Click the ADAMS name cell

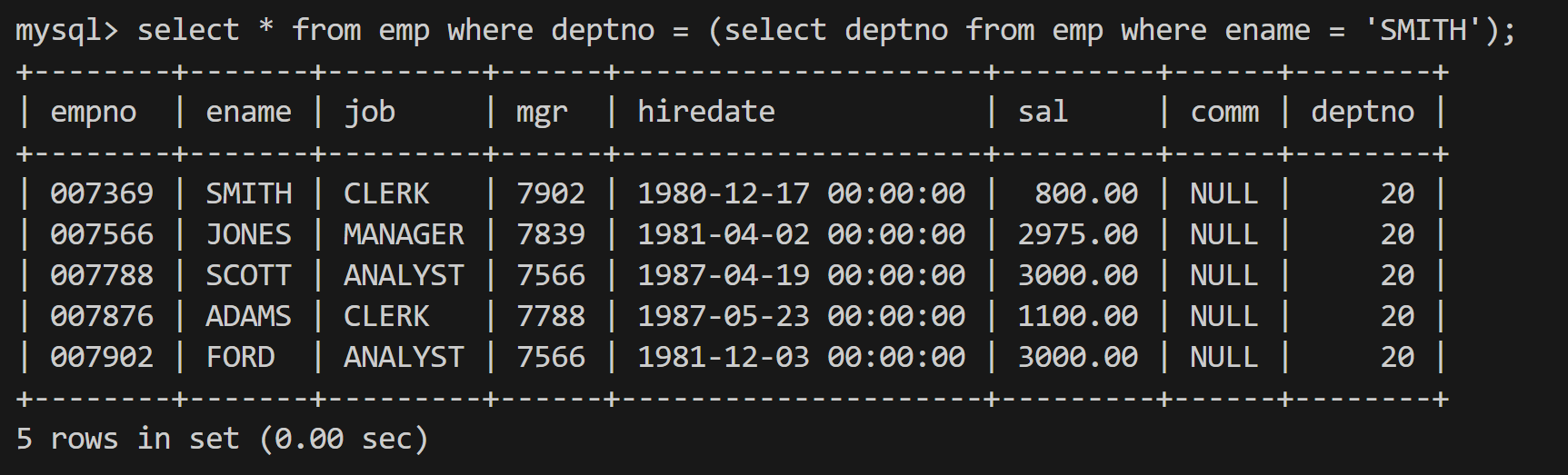click(x=248, y=316)
